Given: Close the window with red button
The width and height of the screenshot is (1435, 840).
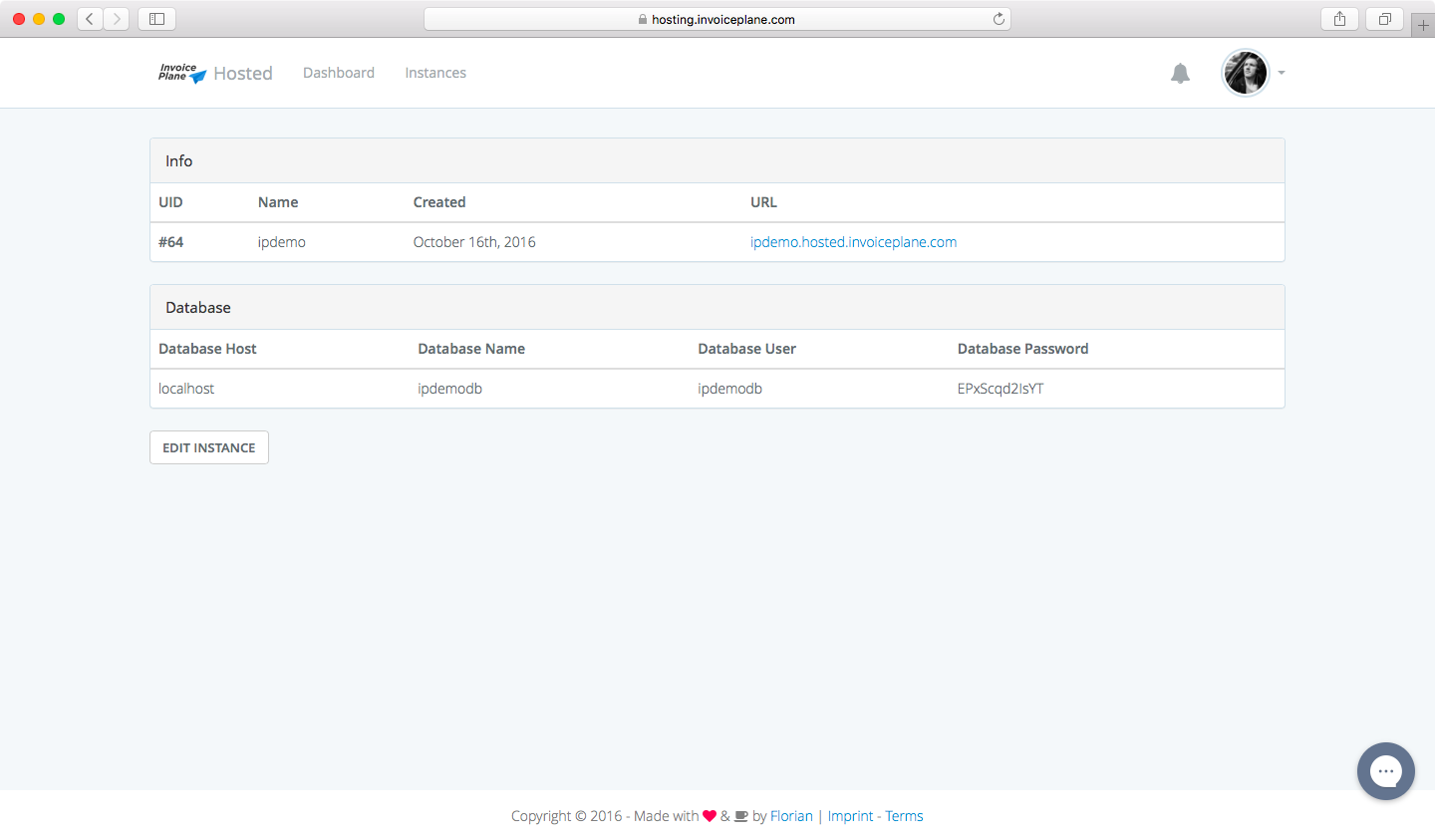Looking at the screenshot, I should pos(19,19).
